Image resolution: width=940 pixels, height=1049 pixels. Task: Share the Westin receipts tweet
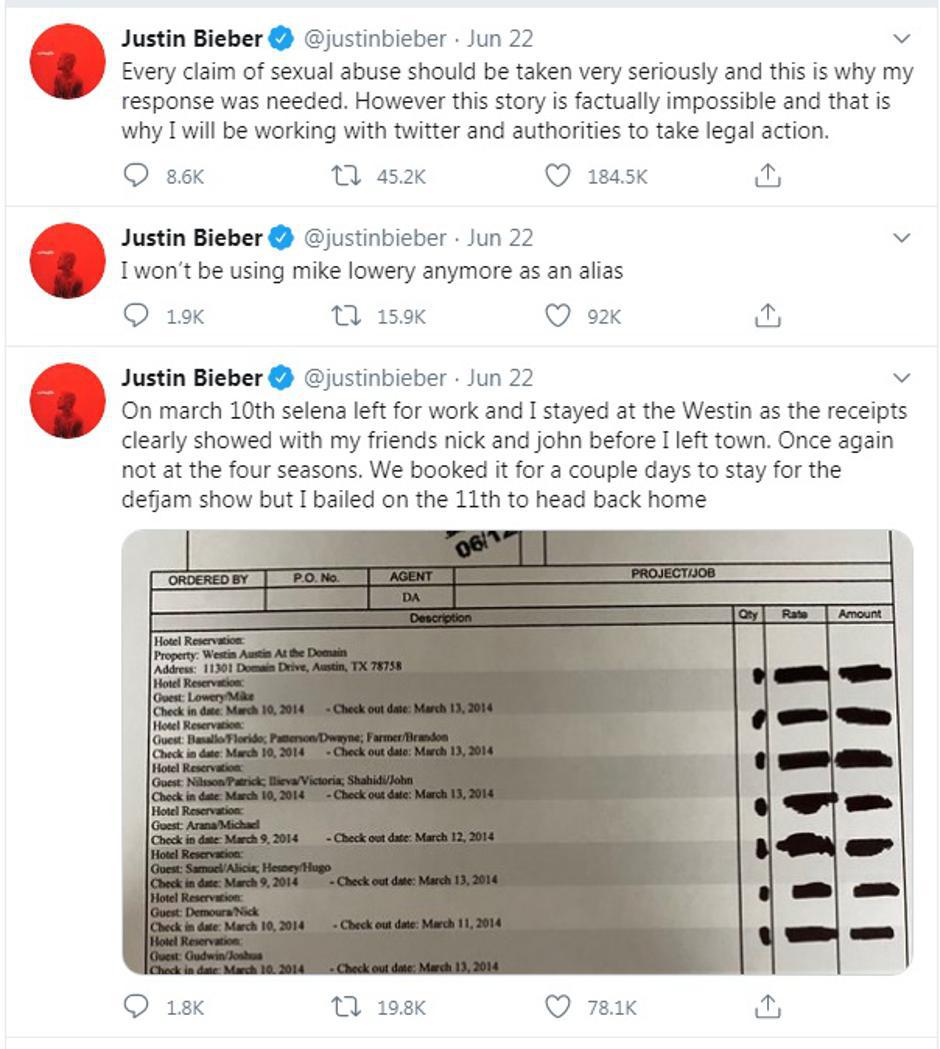(766, 1007)
